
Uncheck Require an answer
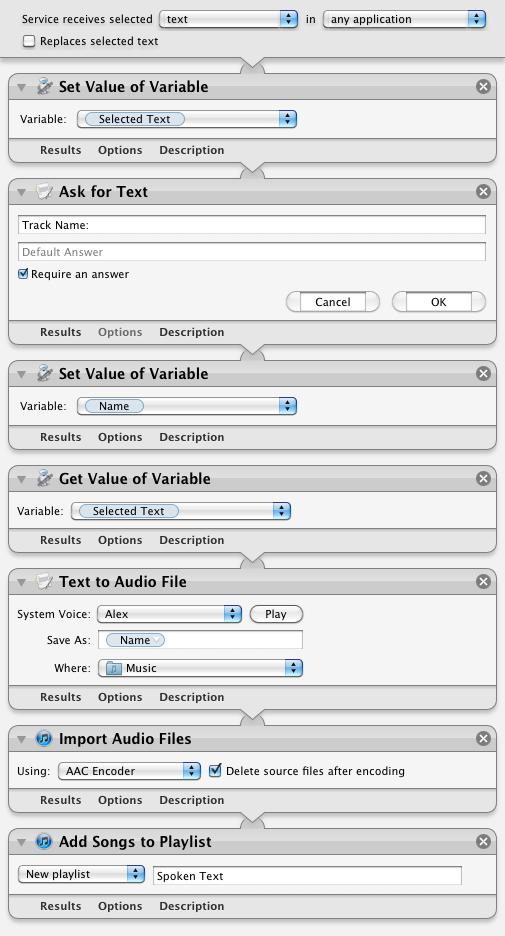click(23, 274)
